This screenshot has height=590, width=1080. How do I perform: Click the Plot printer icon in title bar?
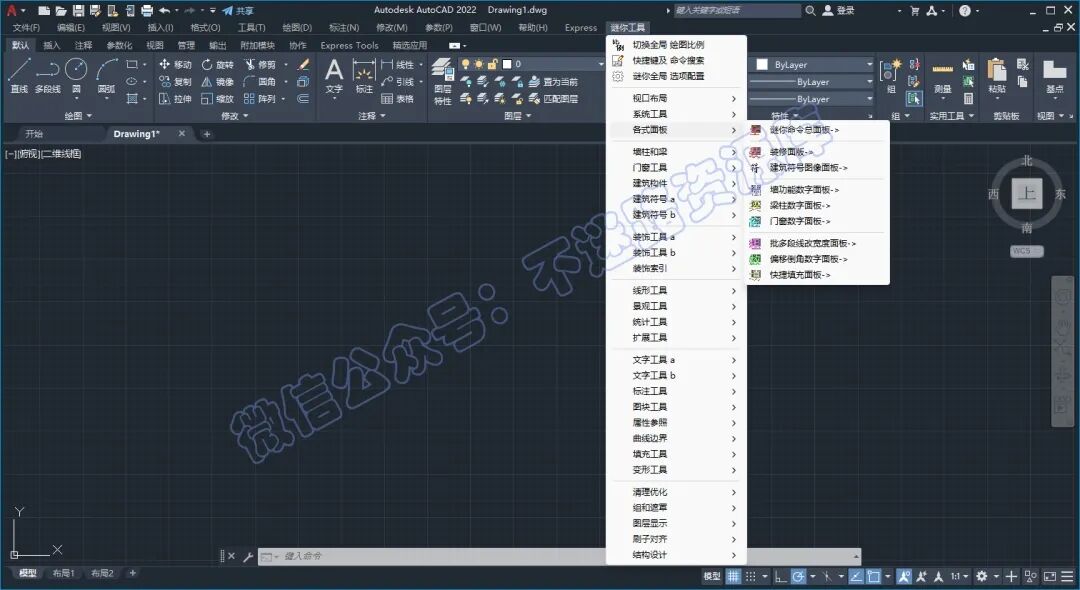coord(147,10)
